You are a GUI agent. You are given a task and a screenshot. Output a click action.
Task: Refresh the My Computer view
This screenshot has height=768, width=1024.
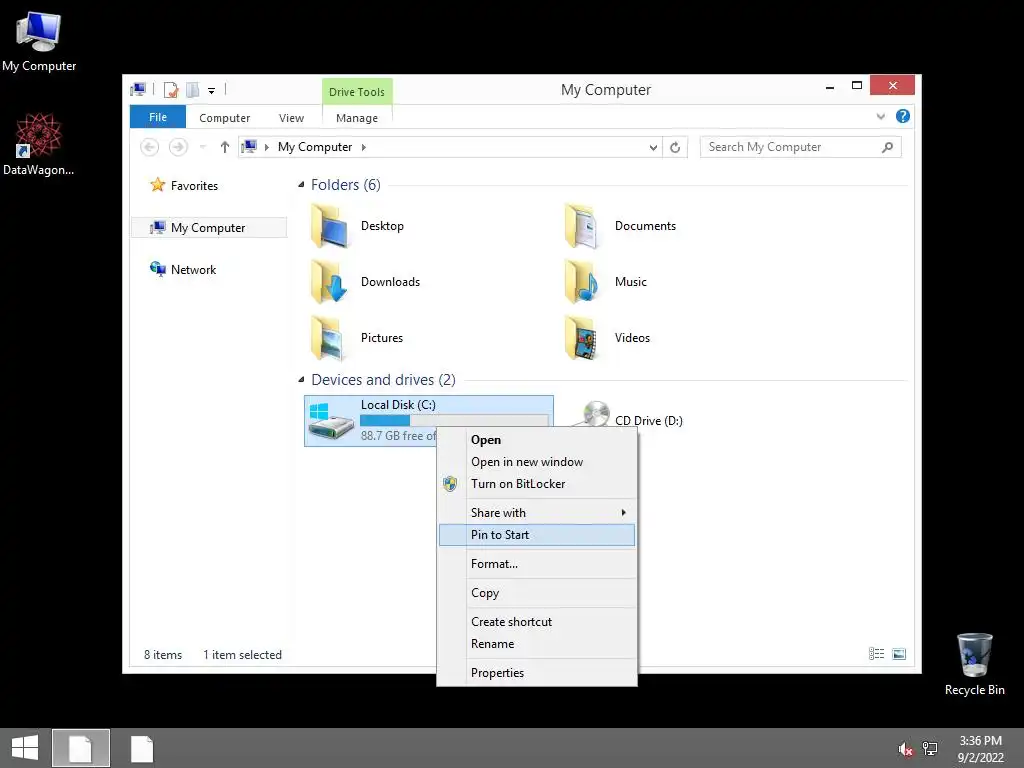pyautogui.click(x=675, y=148)
